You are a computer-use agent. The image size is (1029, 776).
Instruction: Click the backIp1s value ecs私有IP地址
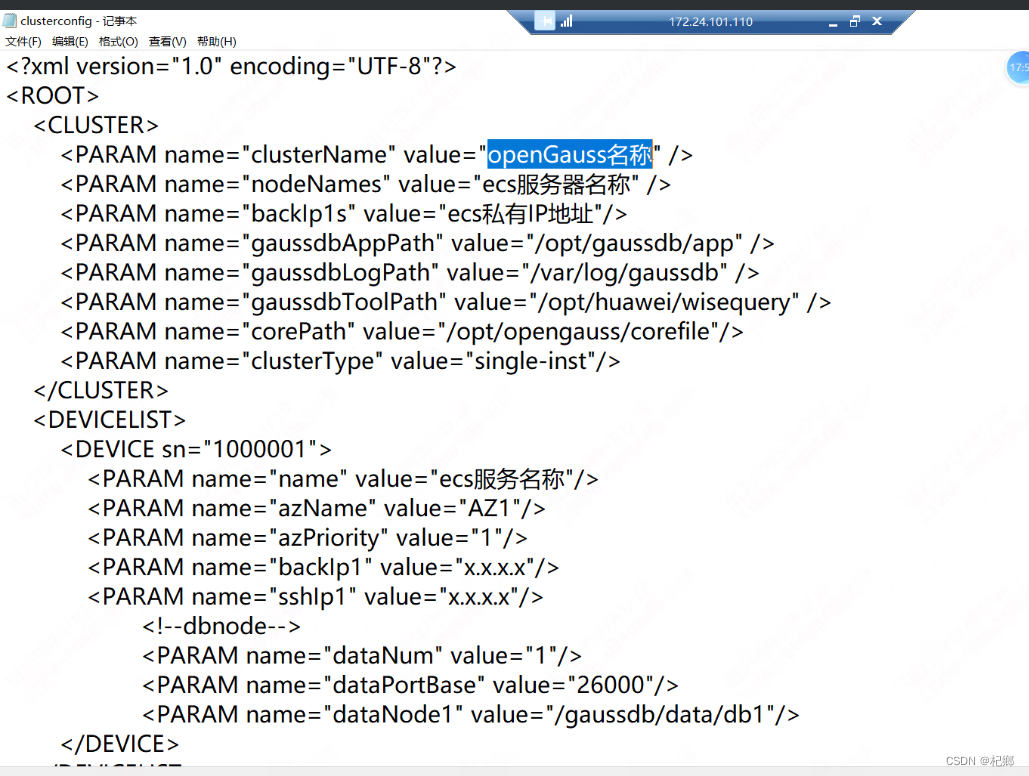pyautogui.click(x=520, y=214)
